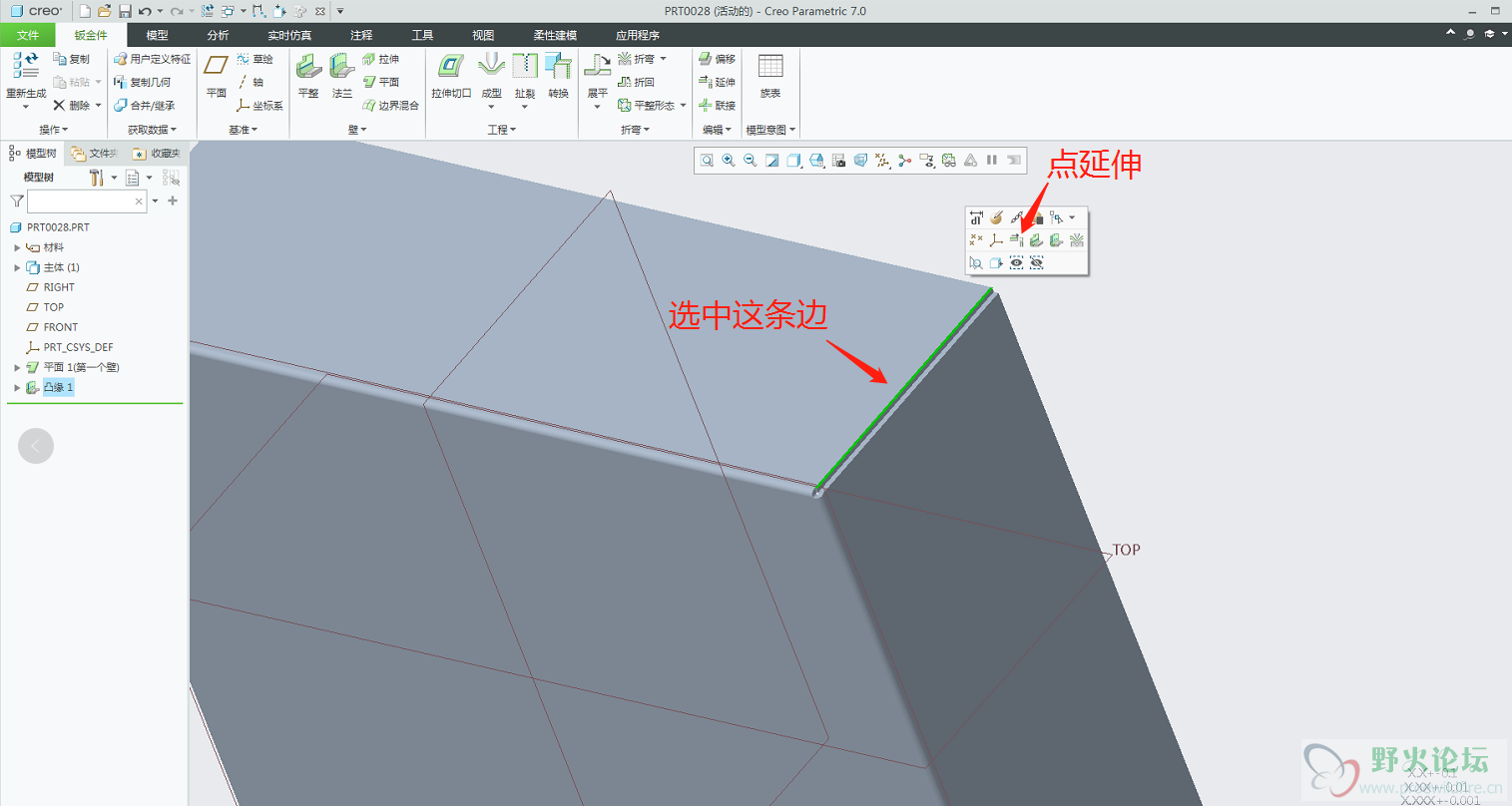Click the Extend icon in the mini toolbar
This screenshot has height=806, width=1512.
pos(1016,239)
